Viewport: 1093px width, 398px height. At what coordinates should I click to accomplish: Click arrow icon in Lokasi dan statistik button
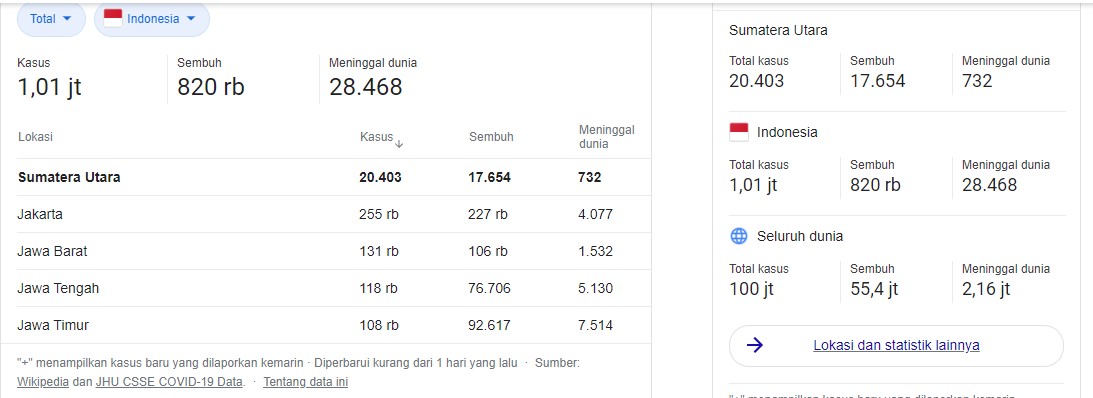754,345
